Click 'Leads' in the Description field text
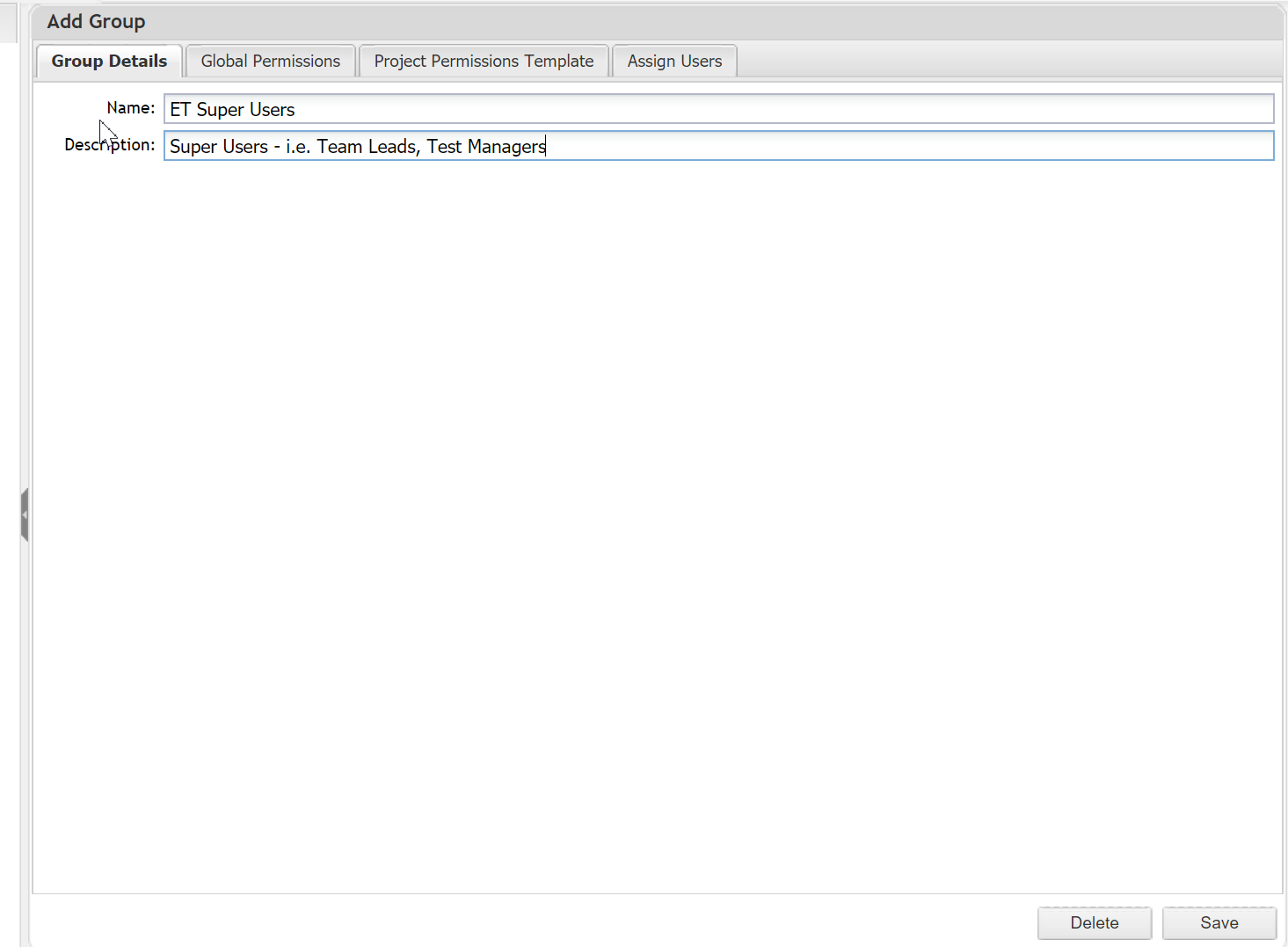Image resolution: width=1288 pixels, height=947 pixels. 394,147
